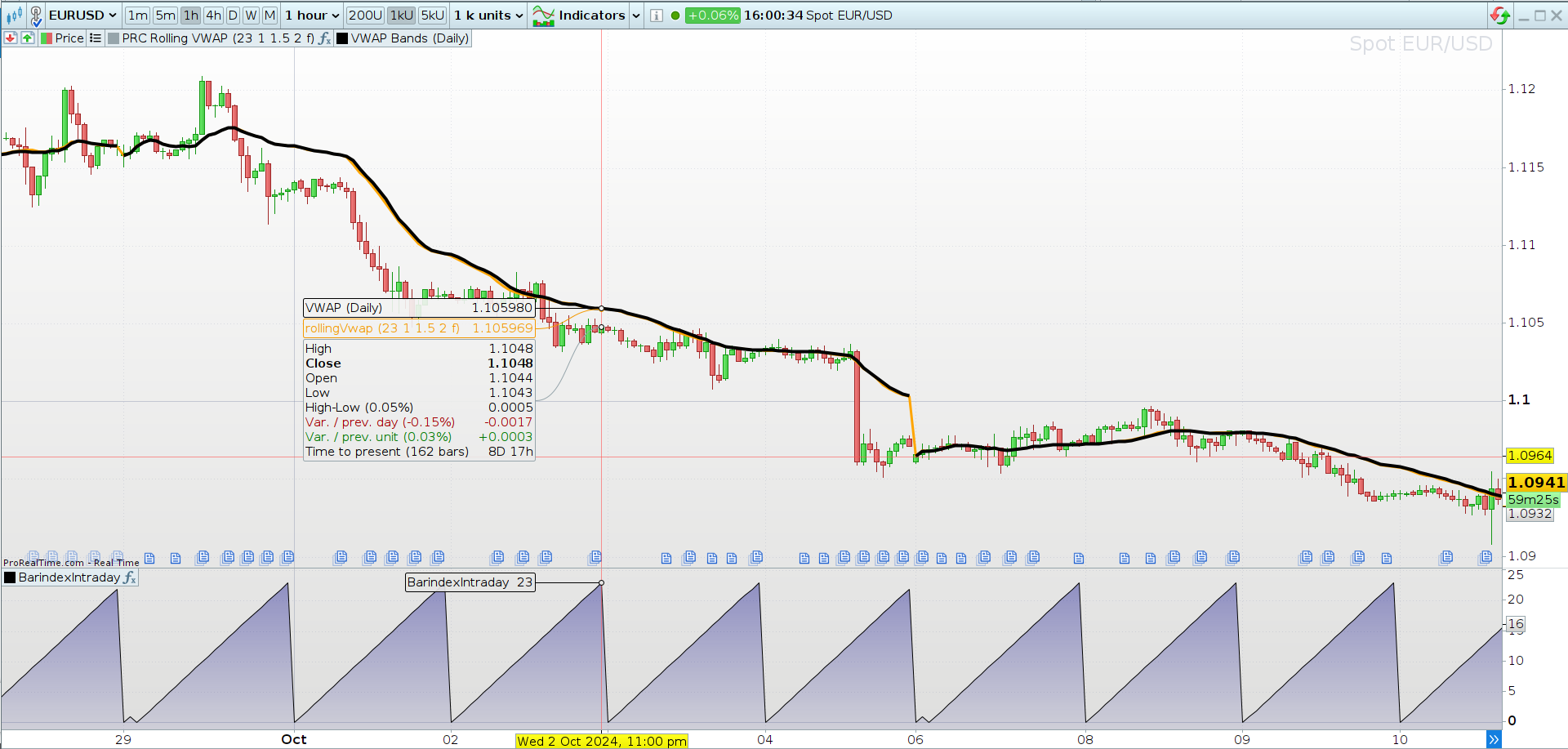This screenshot has width=1568, height=749.
Task: Click the VWAP (Daily) 1.105980 data box
Action: pyautogui.click(x=419, y=308)
